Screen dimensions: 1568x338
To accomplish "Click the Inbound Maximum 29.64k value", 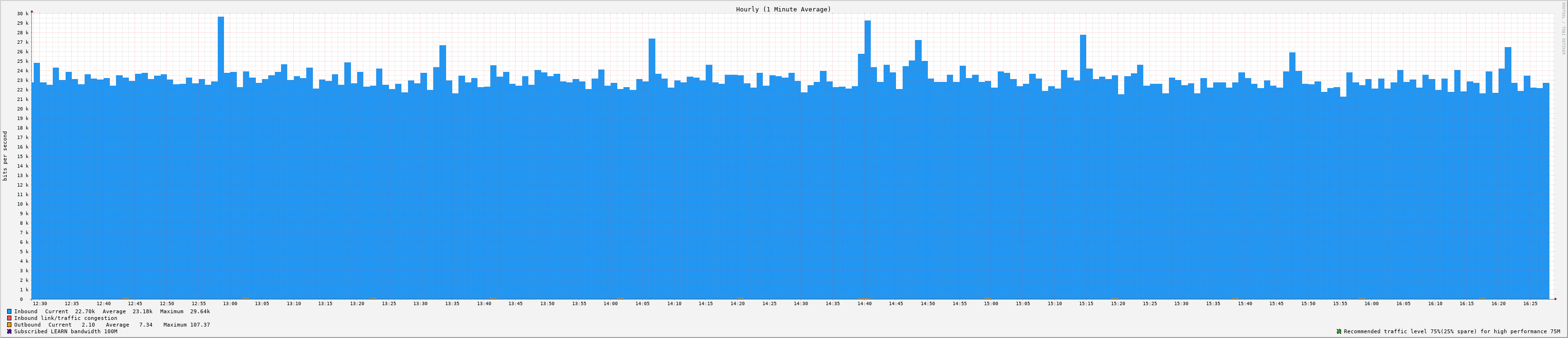I will (200, 311).
